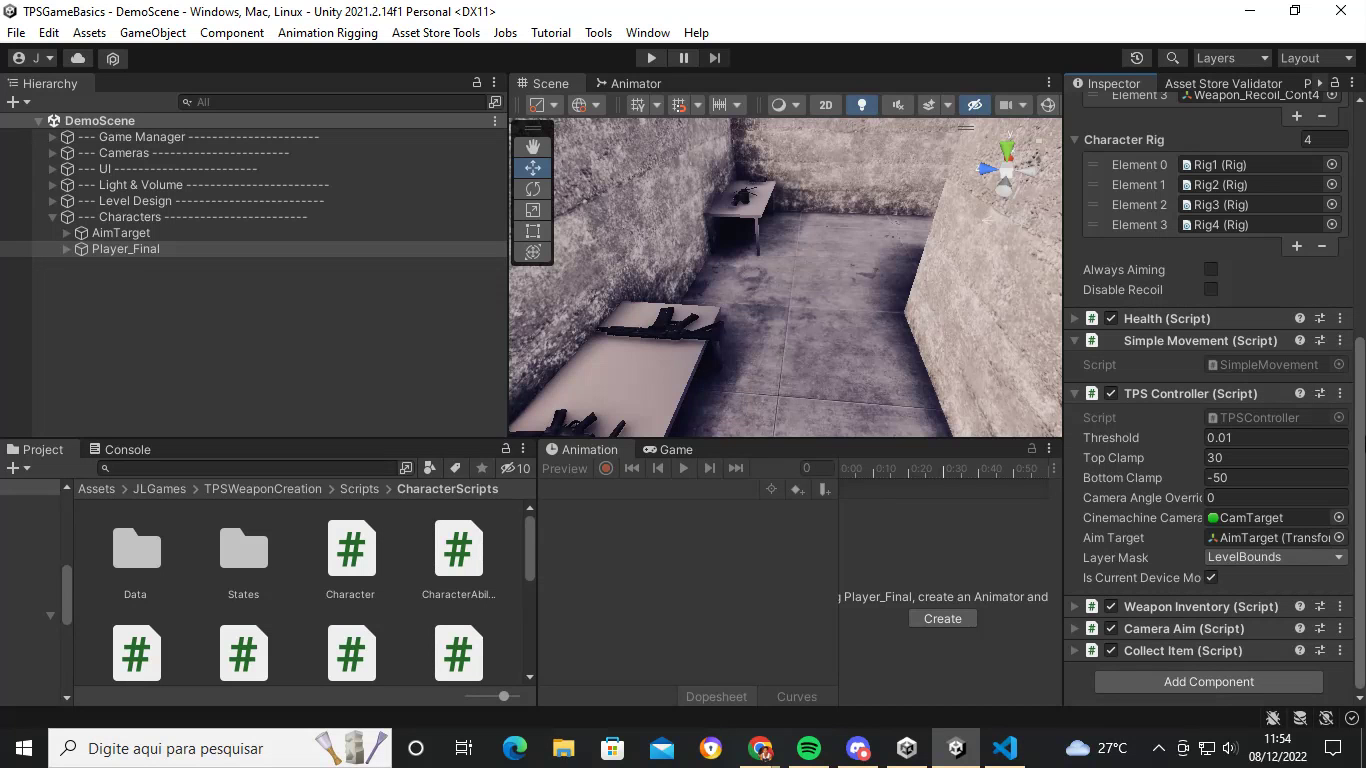
Task: Click the Top Clamp value field
Action: coord(1276,457)
